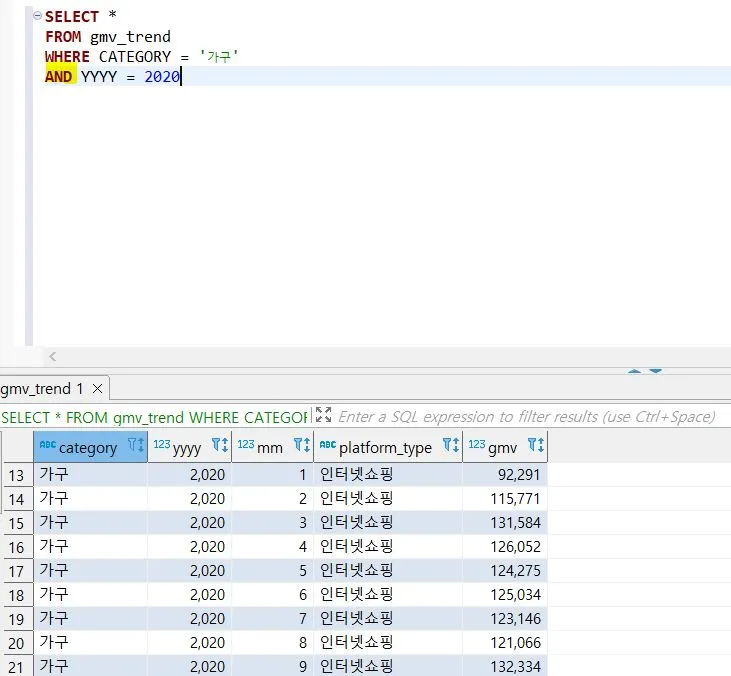
Task: Click gmv cell 124,275
Action: coord(505,571)
